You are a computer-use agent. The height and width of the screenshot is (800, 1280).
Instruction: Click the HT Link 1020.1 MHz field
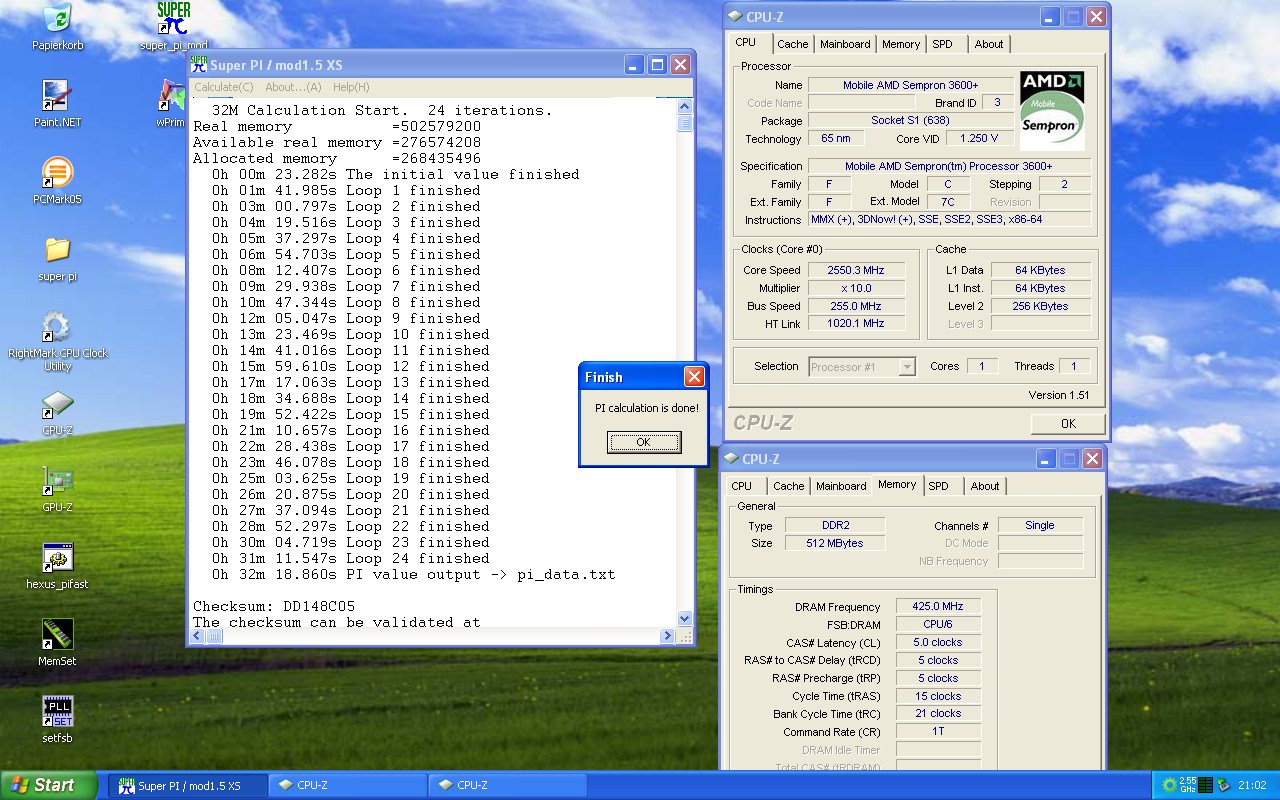click(856, 324)
